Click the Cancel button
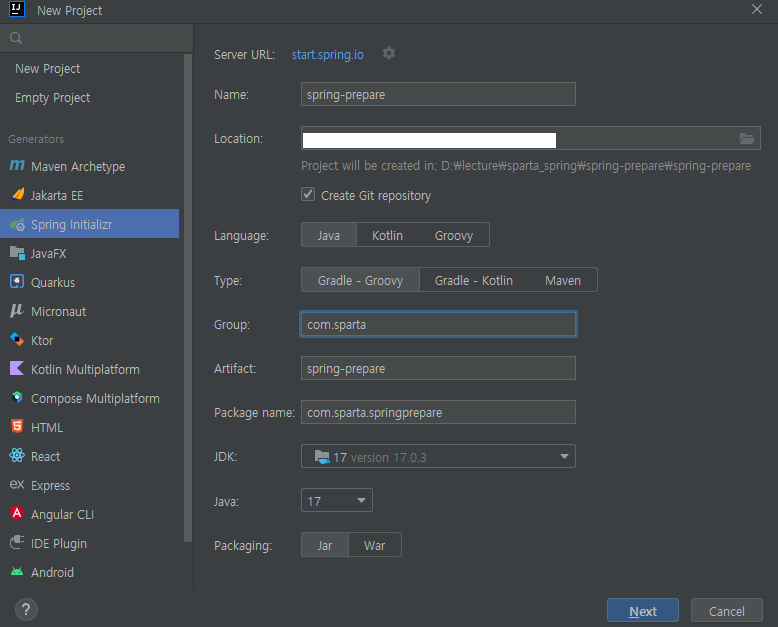This screenshot has width=778, height=627. pos(726,611)
